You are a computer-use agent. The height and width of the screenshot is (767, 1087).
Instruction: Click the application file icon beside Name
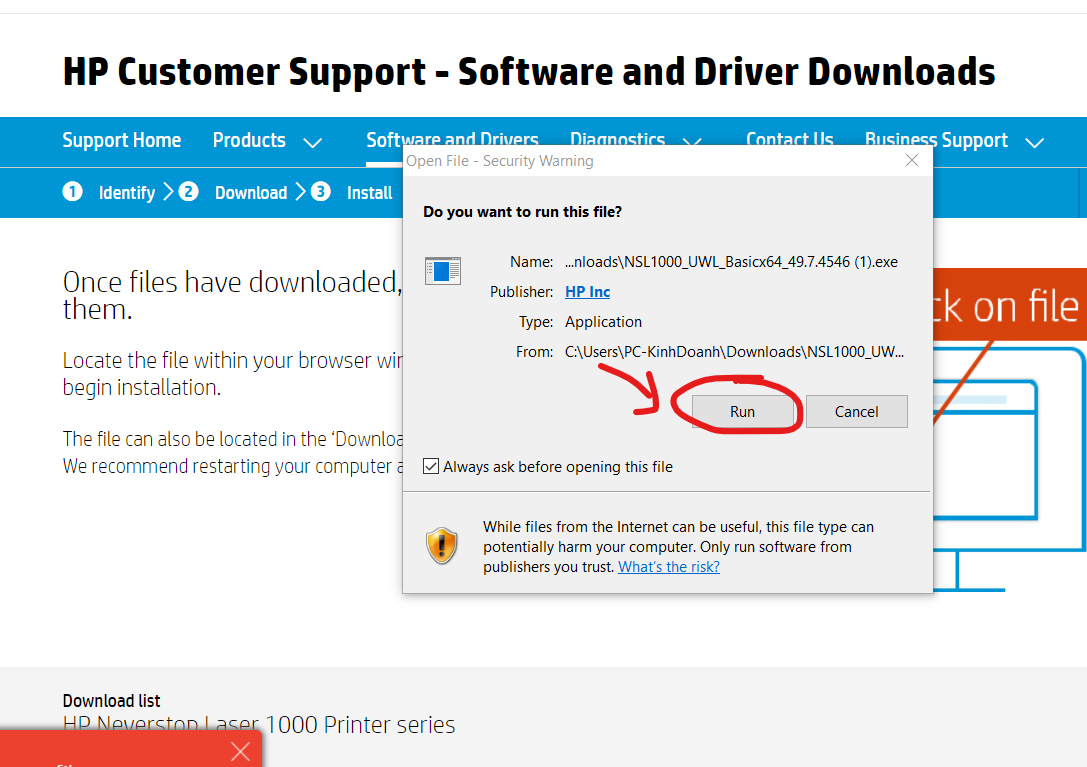click(442, 271)
